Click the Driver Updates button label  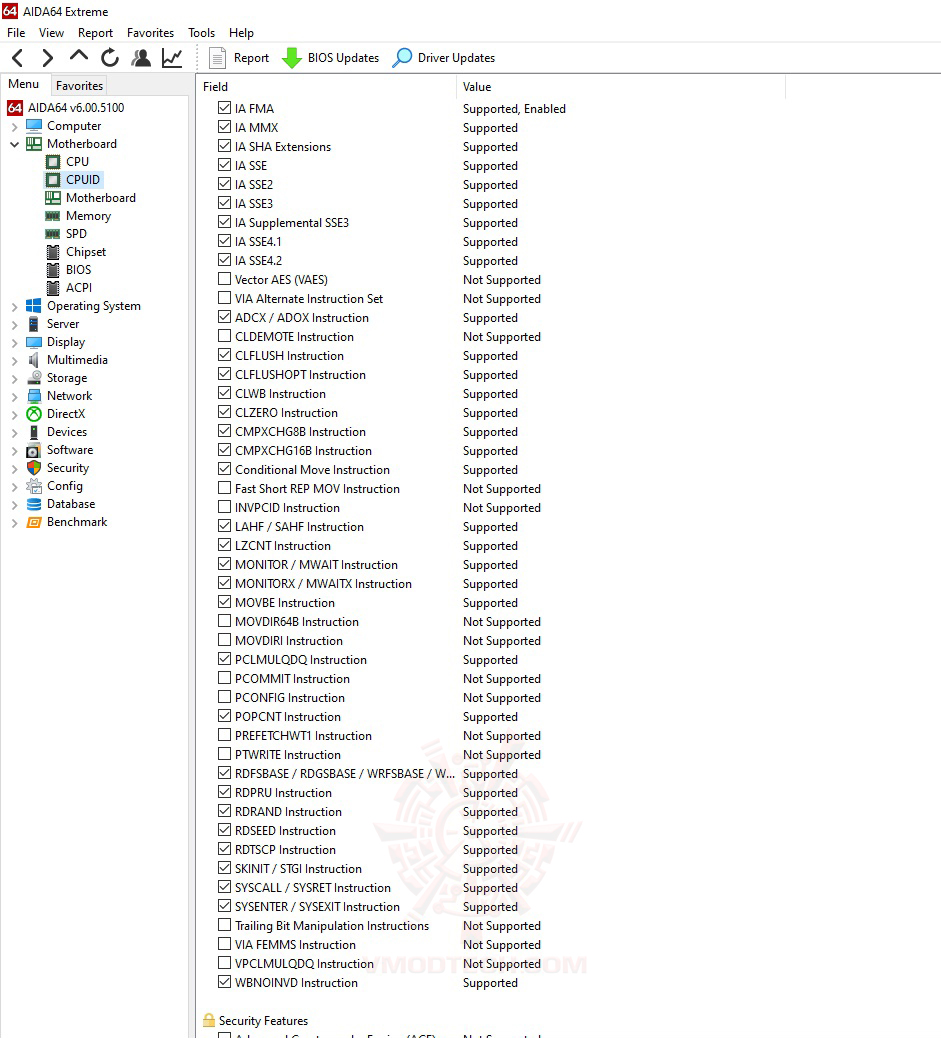tap(456, 58)
